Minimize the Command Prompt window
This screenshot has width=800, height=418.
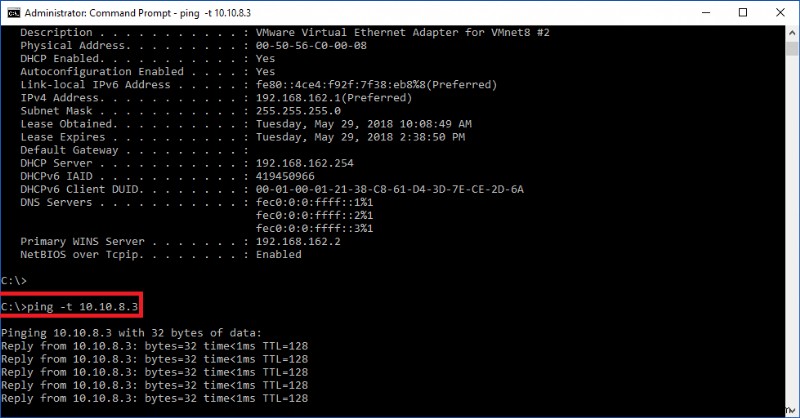tap(696, 12)
